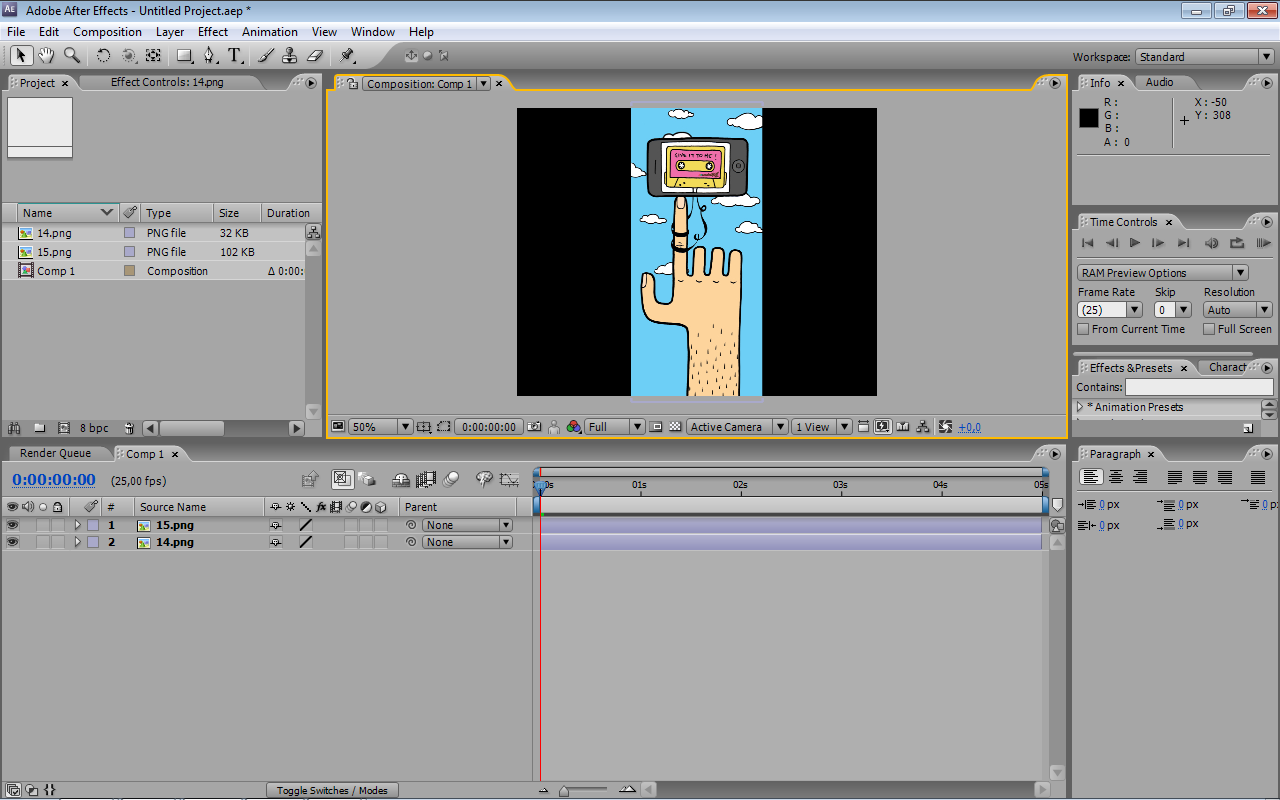Open the show channel RGB icon
This screenshot has height=800, width=1280.
573,427
